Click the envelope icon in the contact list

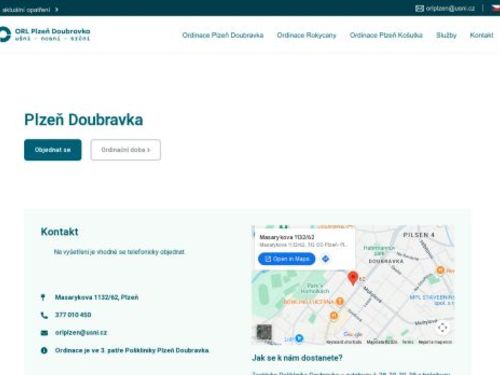(x=44, y=333)
